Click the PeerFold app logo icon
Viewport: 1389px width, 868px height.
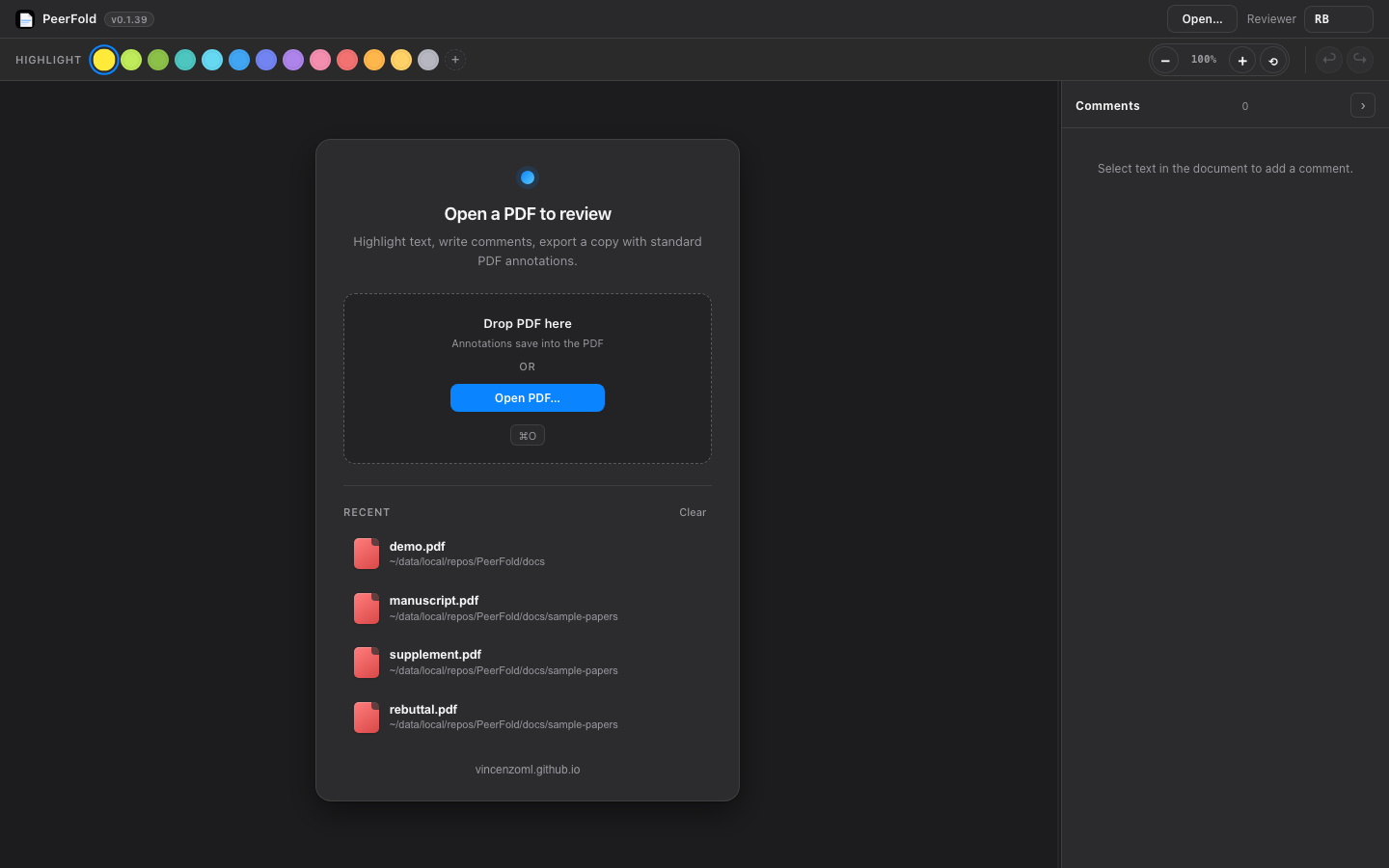tap(25, 19)
